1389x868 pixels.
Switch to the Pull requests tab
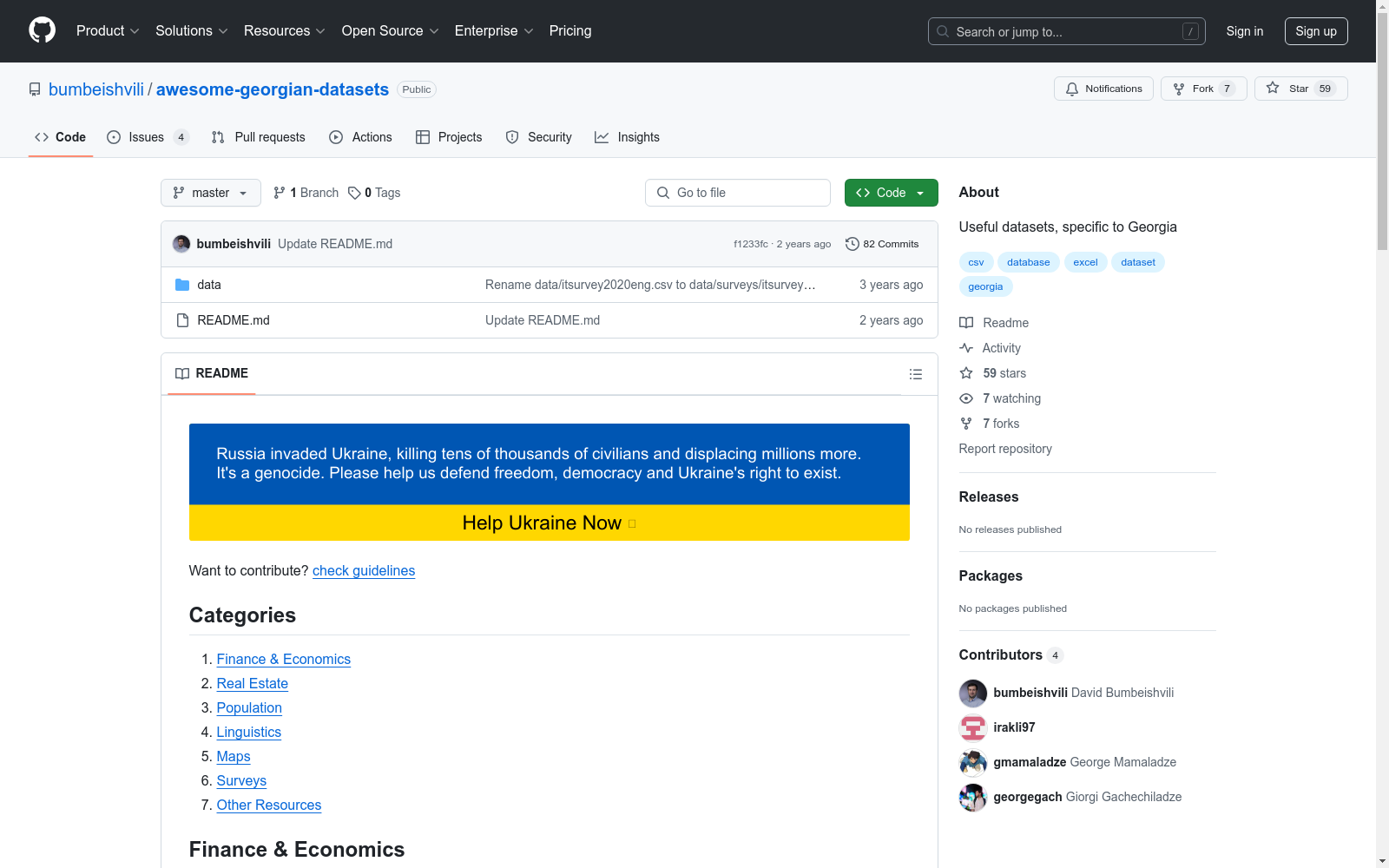[258, 137]
